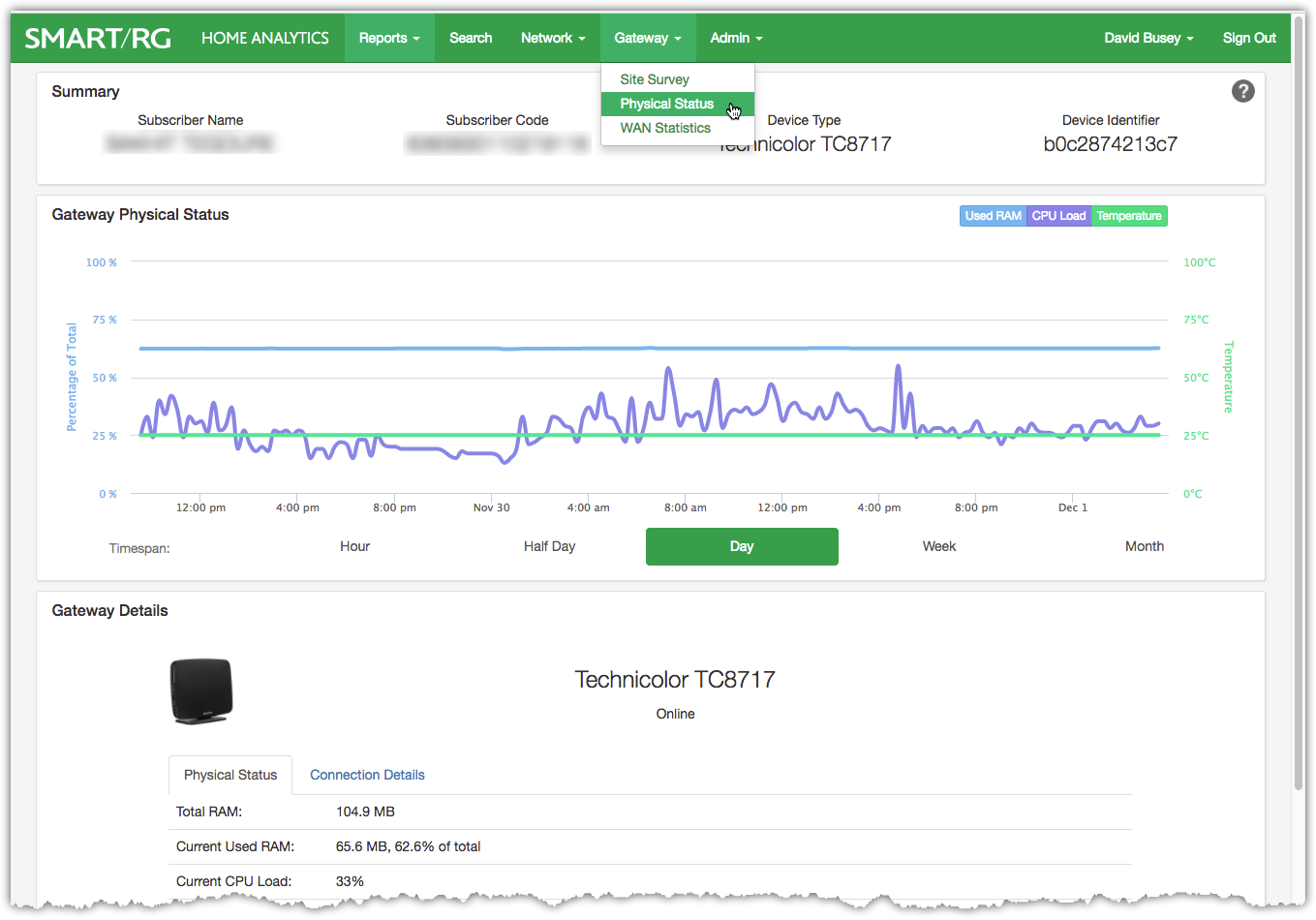Screen dimensions: 1316x920
Task: Set timespan to Day
Action: [742, 546]
